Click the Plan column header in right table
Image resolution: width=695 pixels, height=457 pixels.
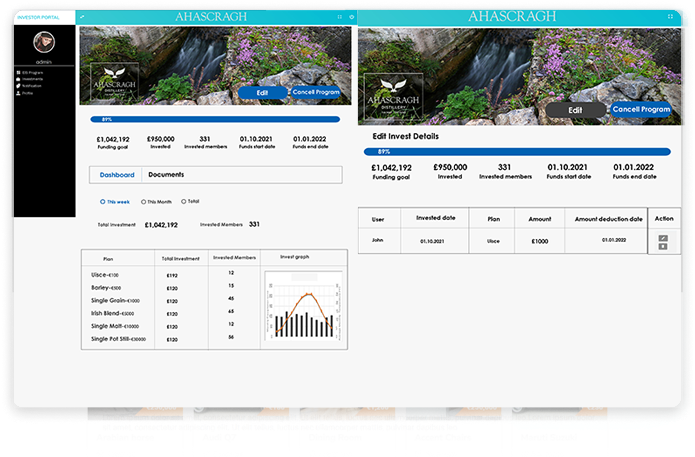point(493,219)
